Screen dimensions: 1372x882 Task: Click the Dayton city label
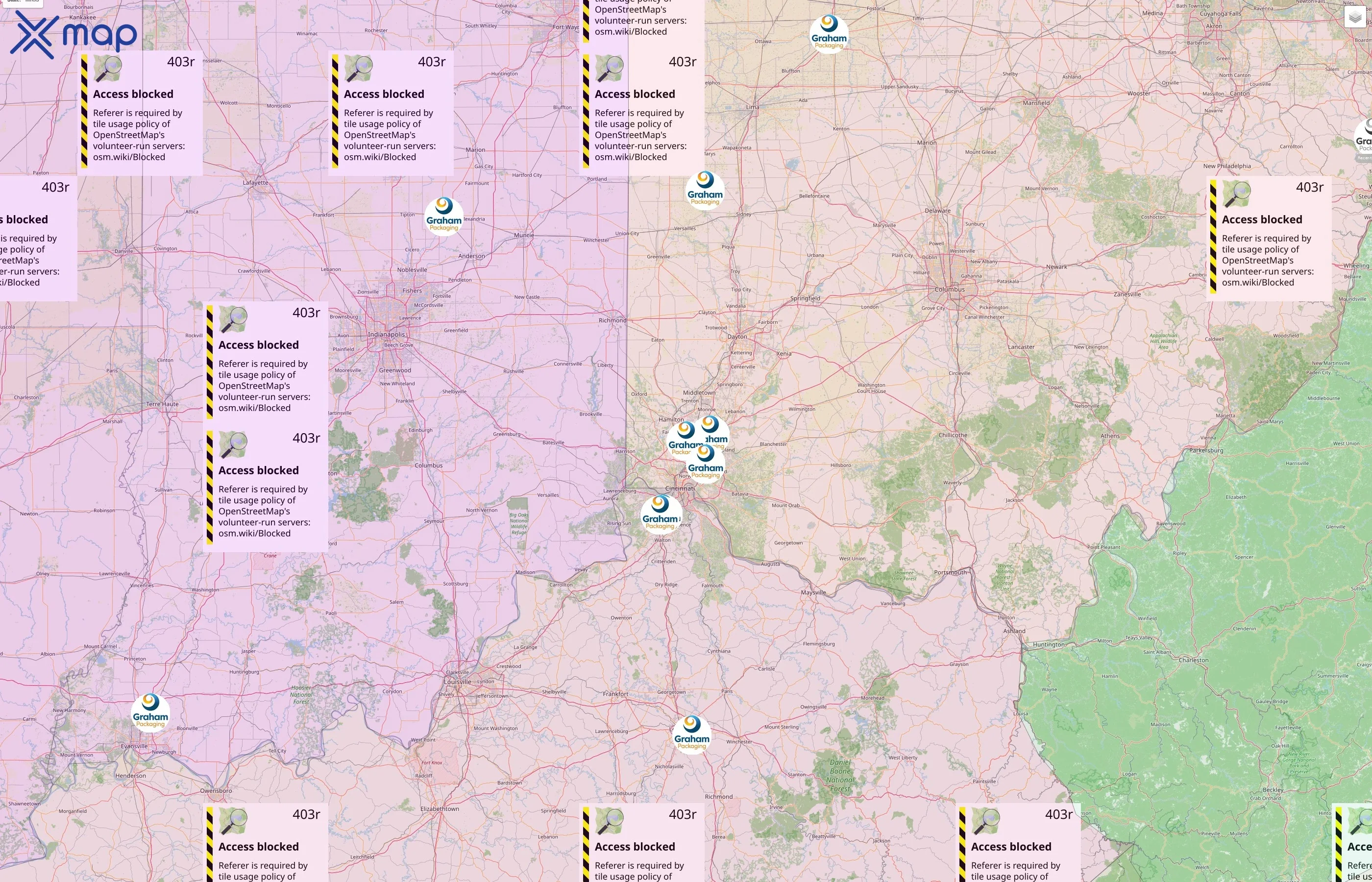point(737,337)
